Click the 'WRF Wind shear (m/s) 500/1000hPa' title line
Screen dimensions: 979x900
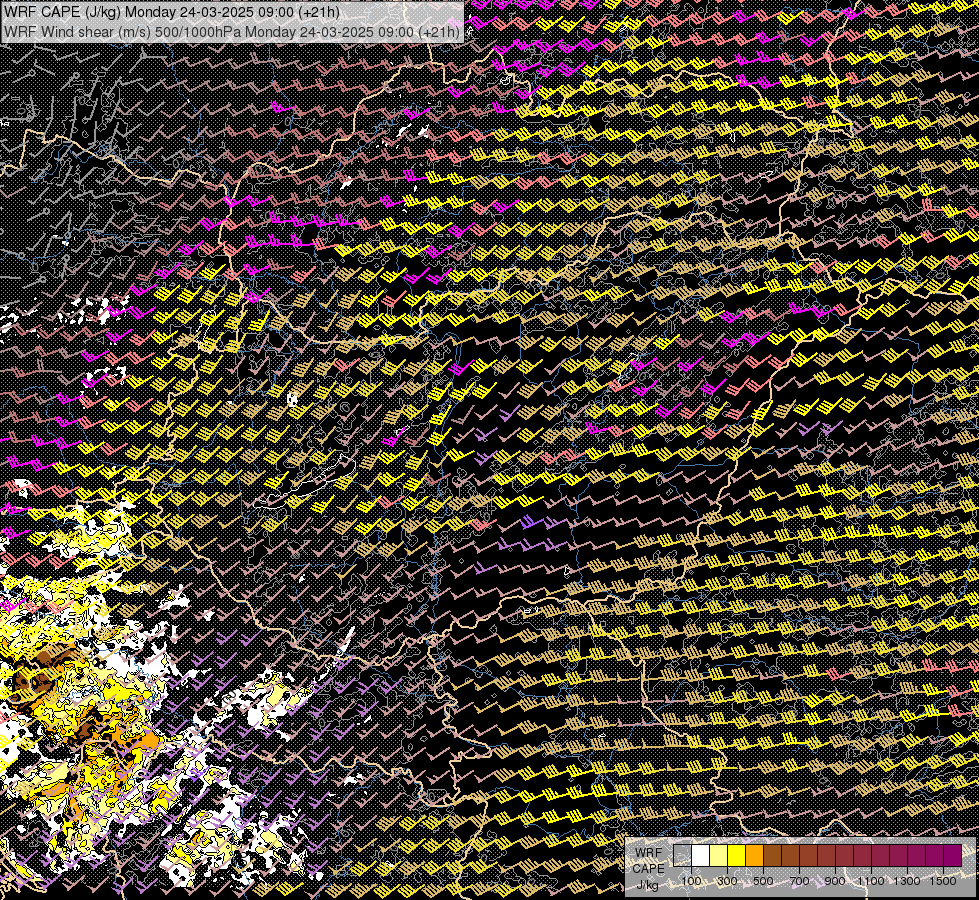[x=232, y=31]
